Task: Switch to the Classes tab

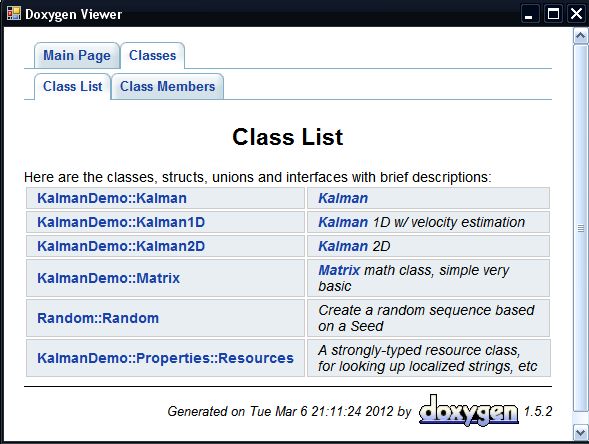Action: click(x=153, y=56)
